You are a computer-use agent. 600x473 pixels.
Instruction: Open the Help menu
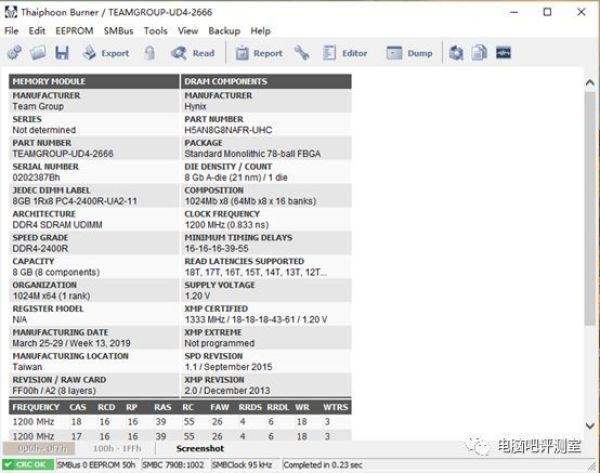[261, 31]
